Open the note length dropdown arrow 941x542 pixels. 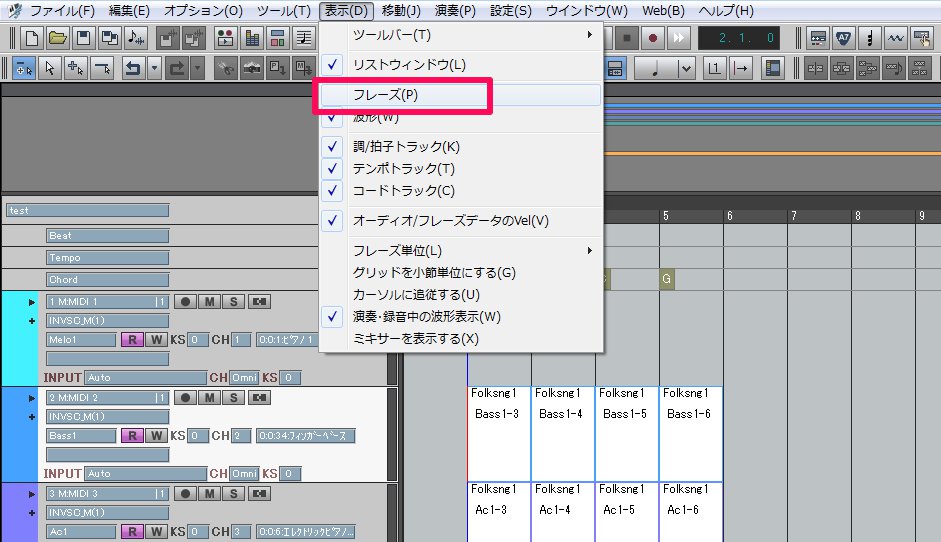pyautogui.click(x=687, y=68)
